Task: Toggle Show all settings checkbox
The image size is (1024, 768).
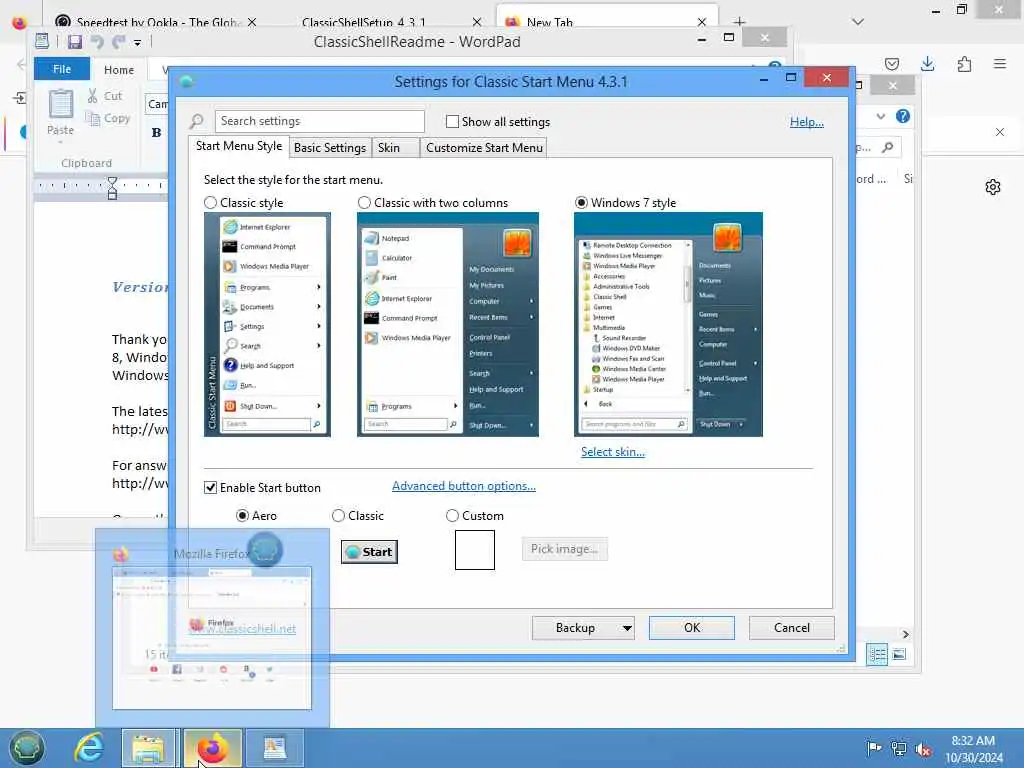Action: [x=452, y=121]
